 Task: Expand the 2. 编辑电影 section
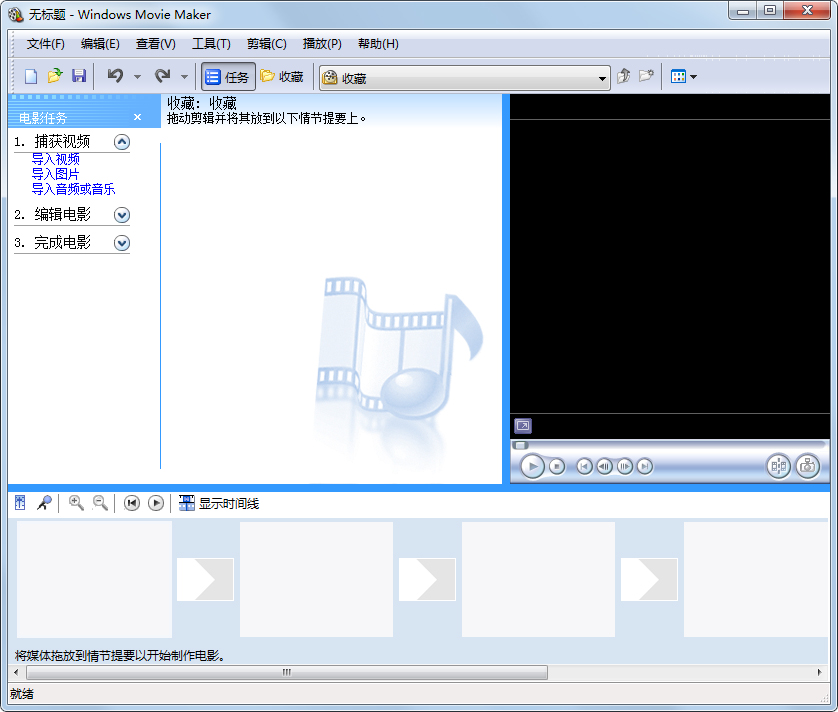pyautogui.click(x=122, y=214)
